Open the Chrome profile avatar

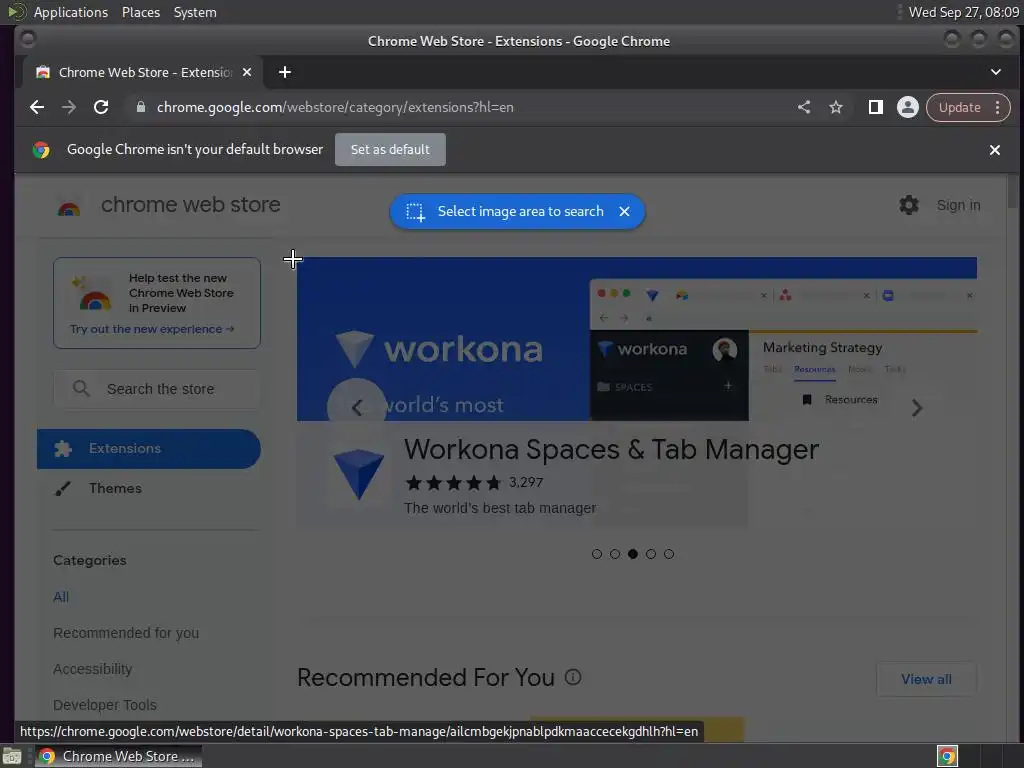pyautogui.click(x=907, y=107)
